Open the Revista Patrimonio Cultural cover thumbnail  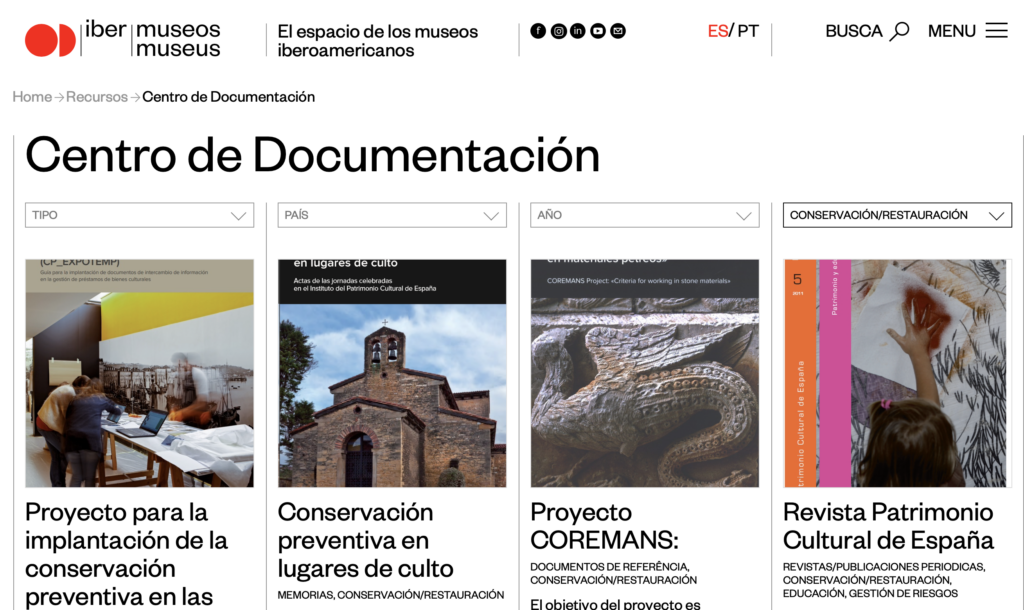897,373
